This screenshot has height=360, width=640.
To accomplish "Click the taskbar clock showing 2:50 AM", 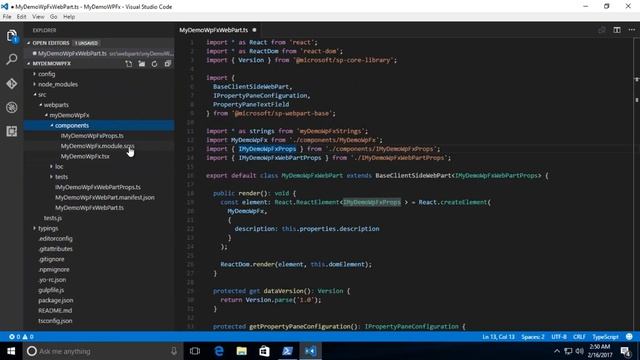I will coord(600,351).
